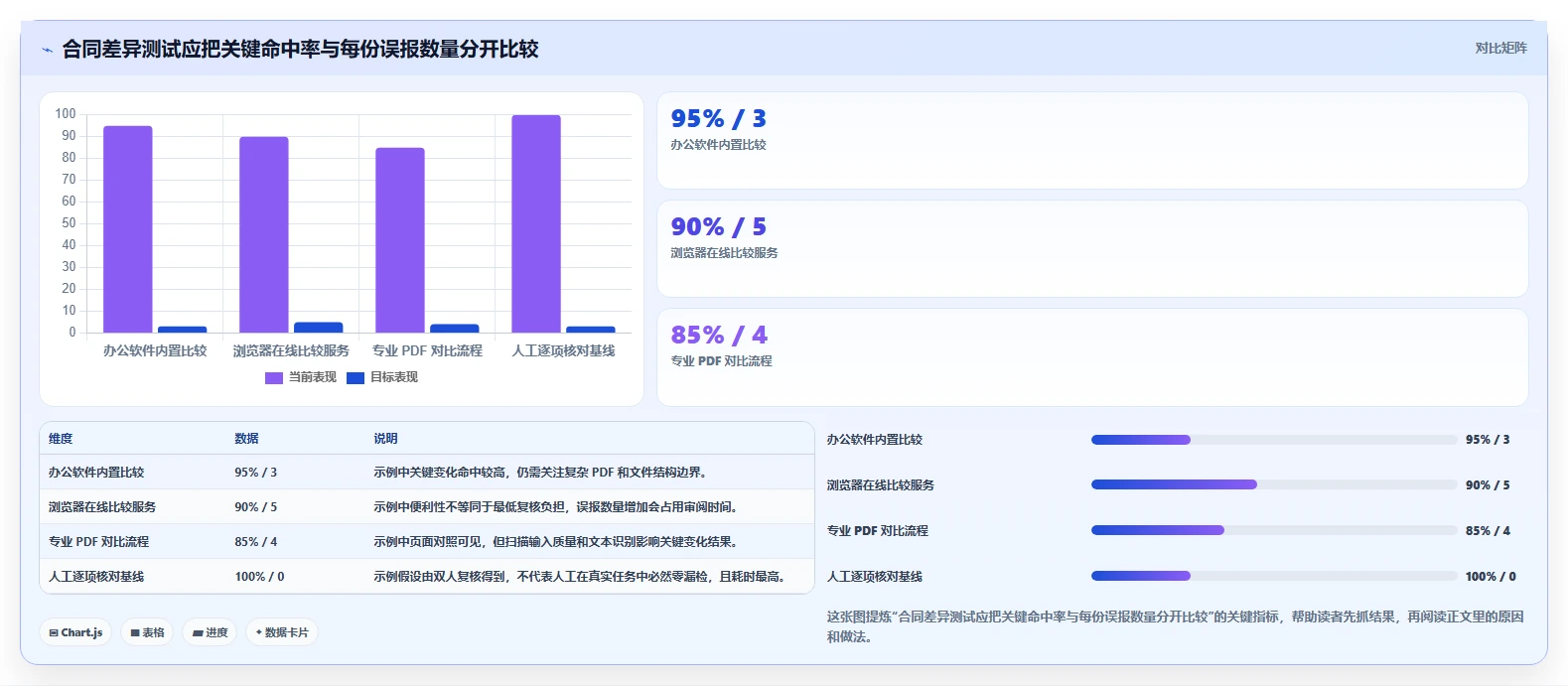Click the purple bar for 办公软件内置比较

128,229
